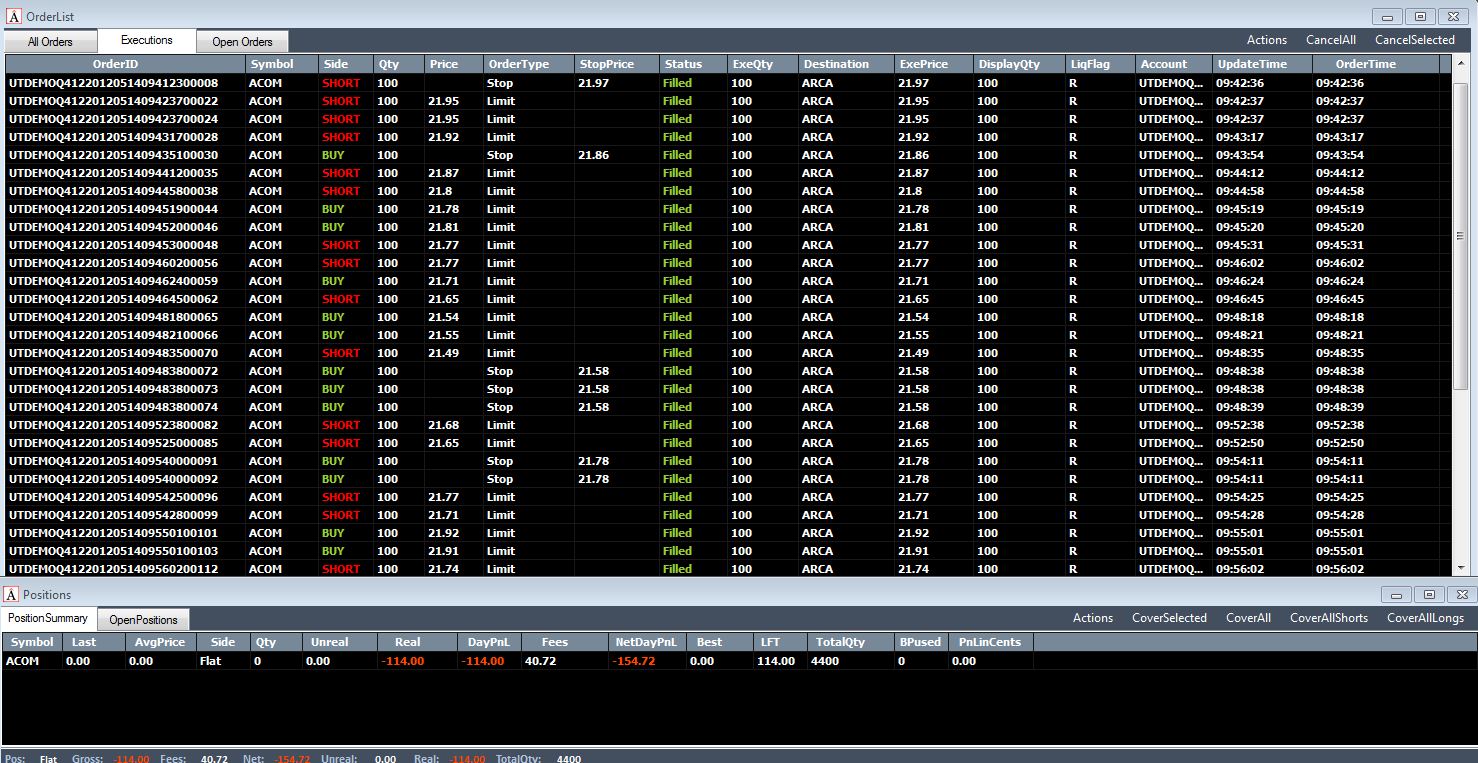
Task: Click the CancelSelected button
Action: 1415,40
